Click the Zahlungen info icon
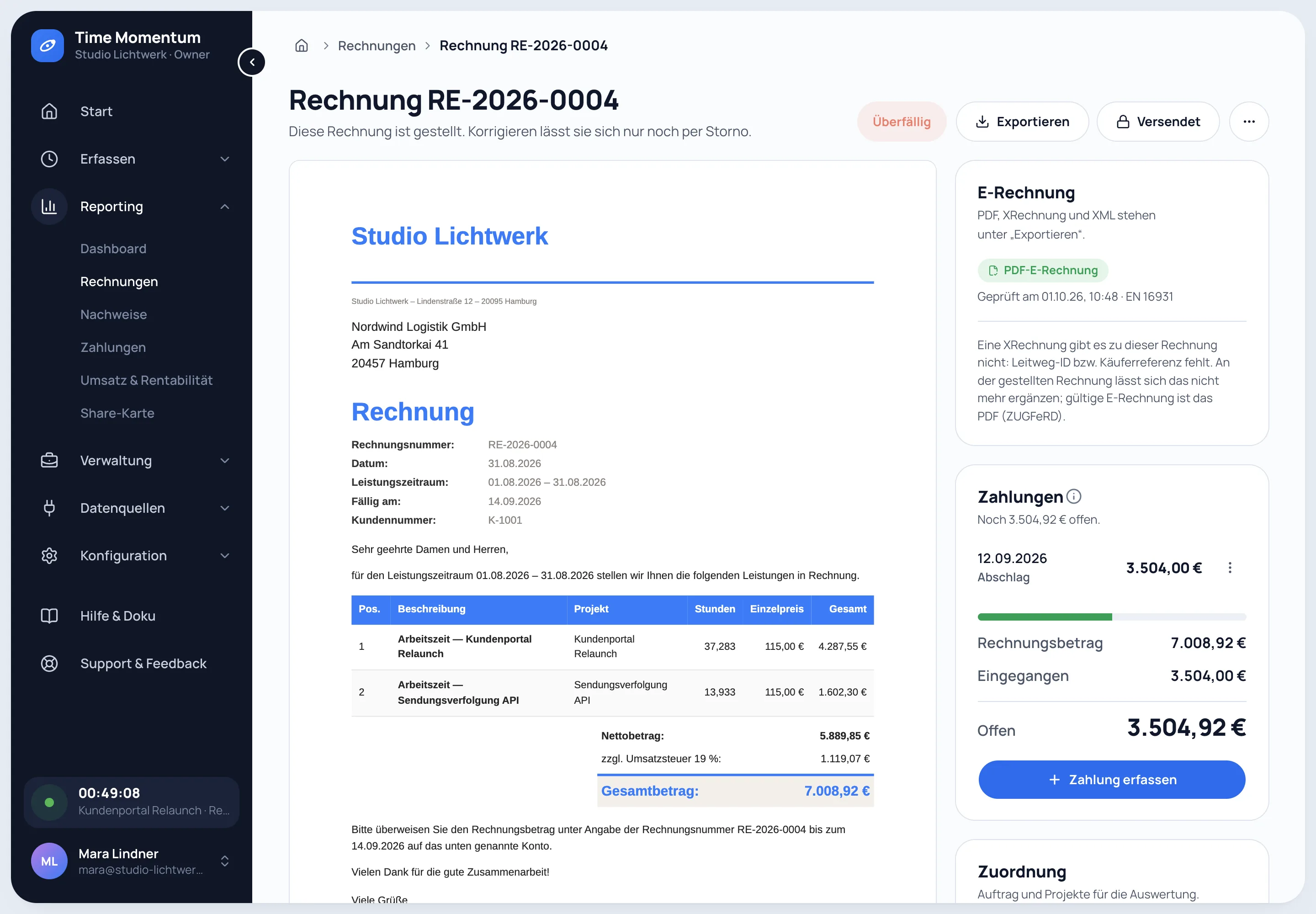Image resolution: width=1316 pixels, height=914 pixels. [x=1074, y=496]
